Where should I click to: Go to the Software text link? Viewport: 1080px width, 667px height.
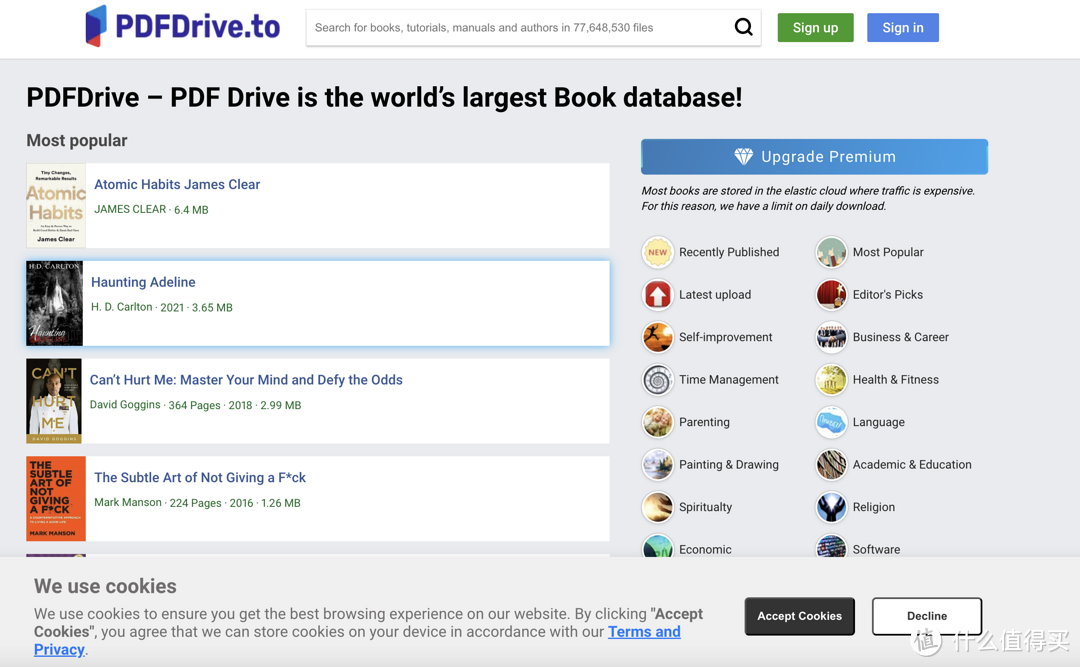[876, 550]
